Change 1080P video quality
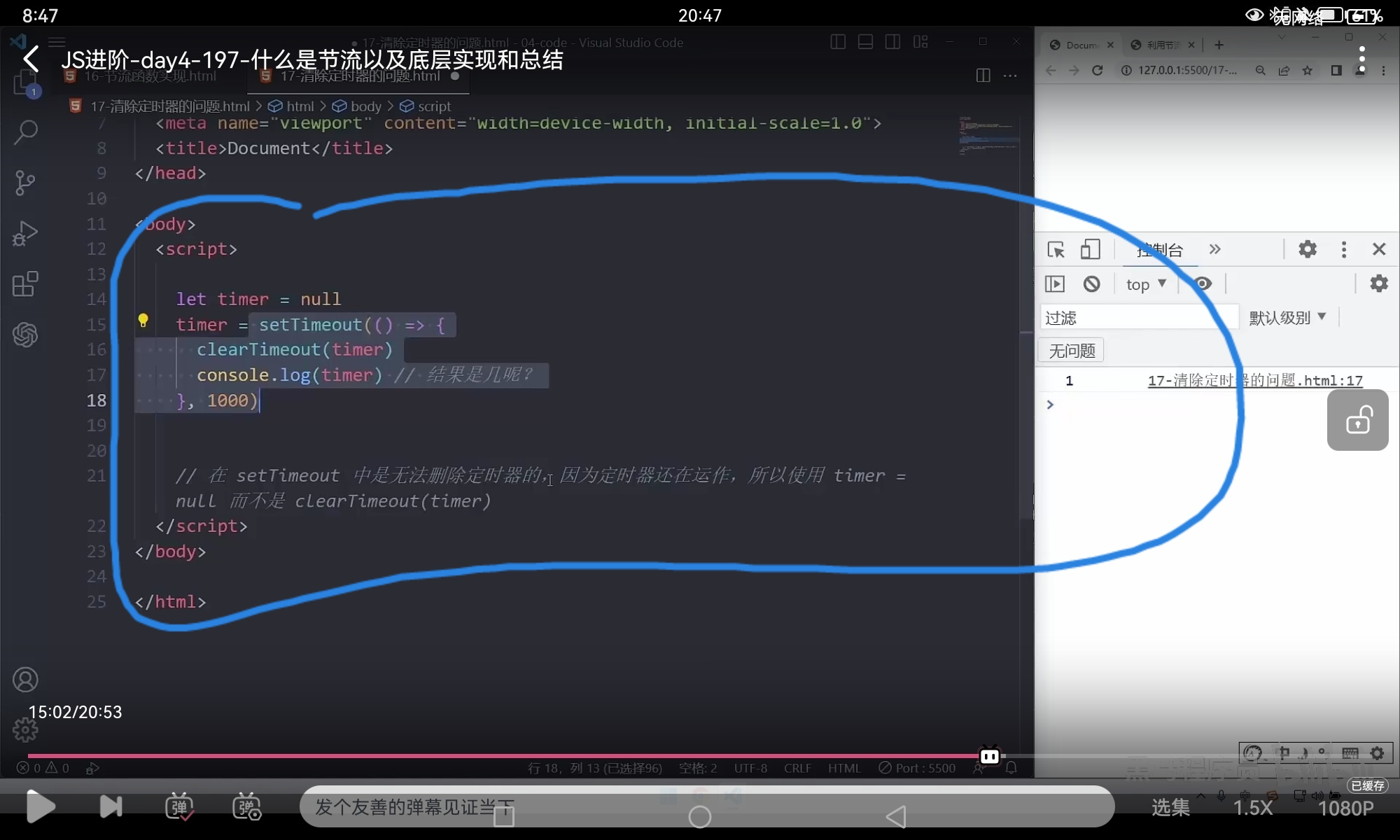The width and height of the screenshot is (1400, 840). tap(1345, 808)
